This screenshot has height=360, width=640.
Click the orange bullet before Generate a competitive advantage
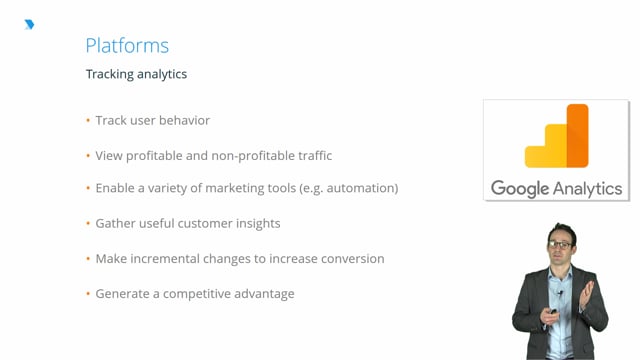point(88,294)
